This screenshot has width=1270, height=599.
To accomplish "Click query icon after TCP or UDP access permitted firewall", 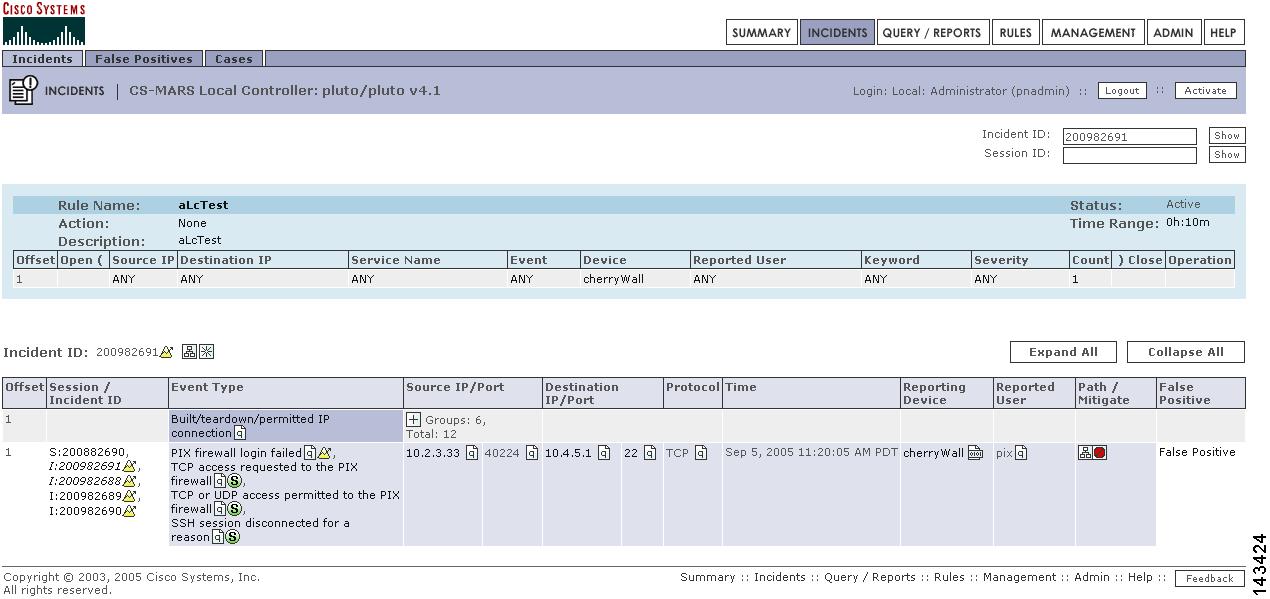I will [220, 509].
